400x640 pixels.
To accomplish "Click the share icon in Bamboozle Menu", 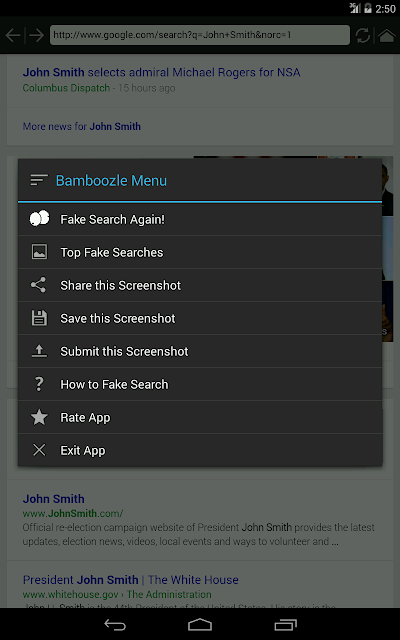I will click(x=39, y=285).
